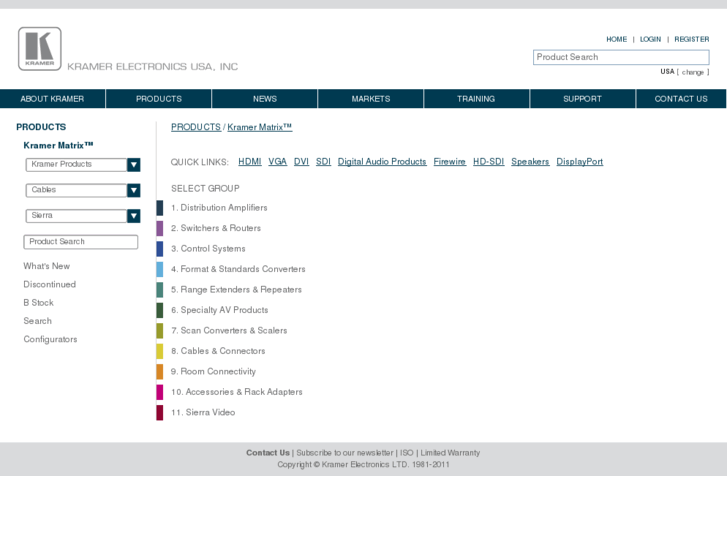Open the Sierra dropdown arrow
This screenshot has height=545, width=727.
(134, 216)
